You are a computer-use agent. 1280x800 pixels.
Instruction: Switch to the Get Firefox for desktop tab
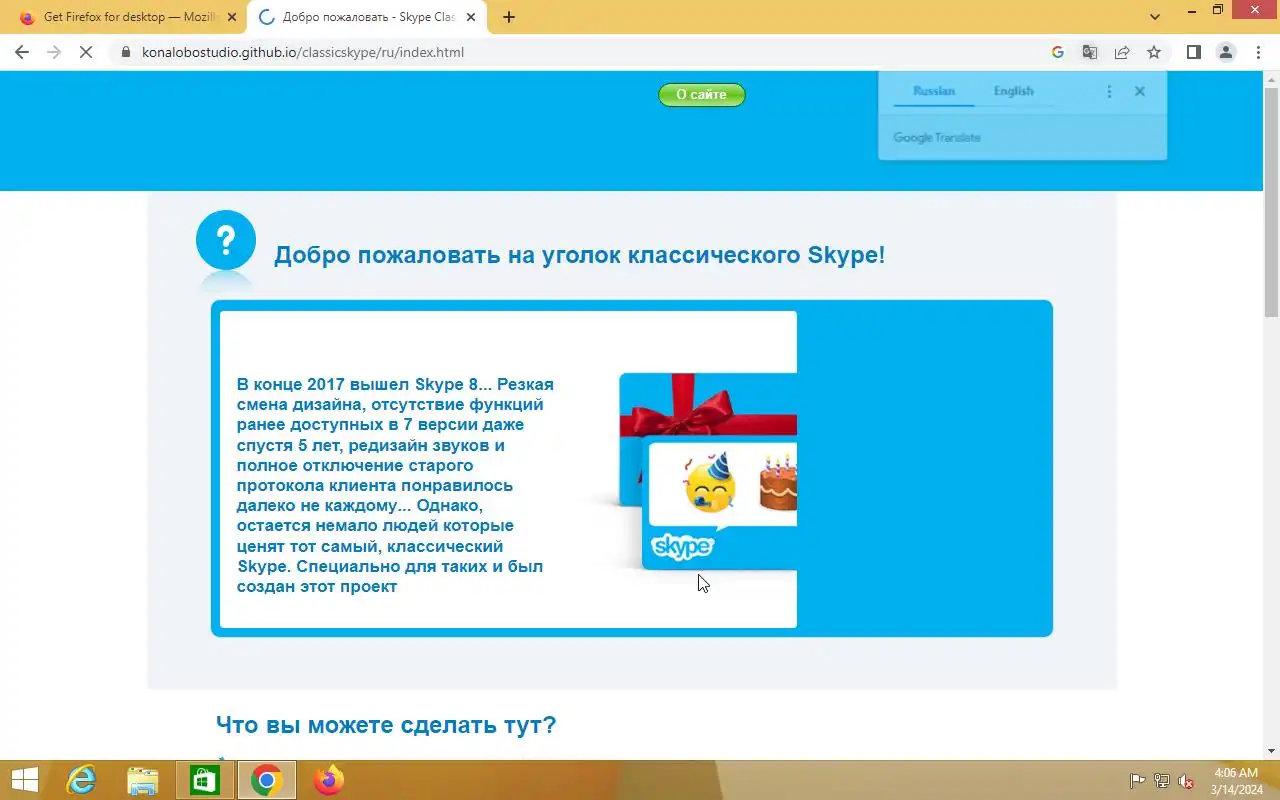pyautogui.click(x=125, y=17)
